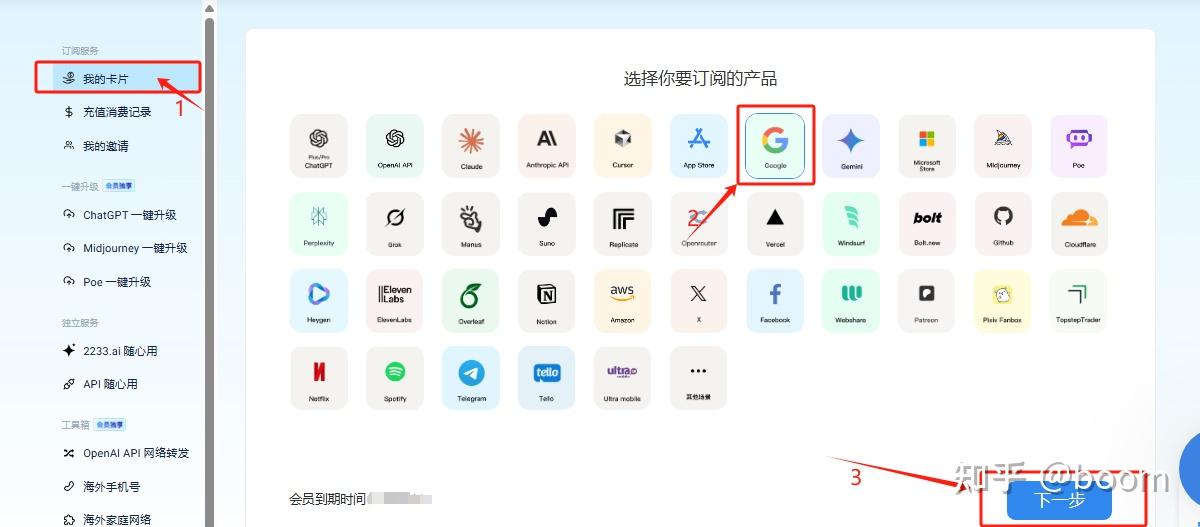Select the Amazon AWS product card
The height and width of the screenshot is (527, 1200).
click(x=623, y=301)
